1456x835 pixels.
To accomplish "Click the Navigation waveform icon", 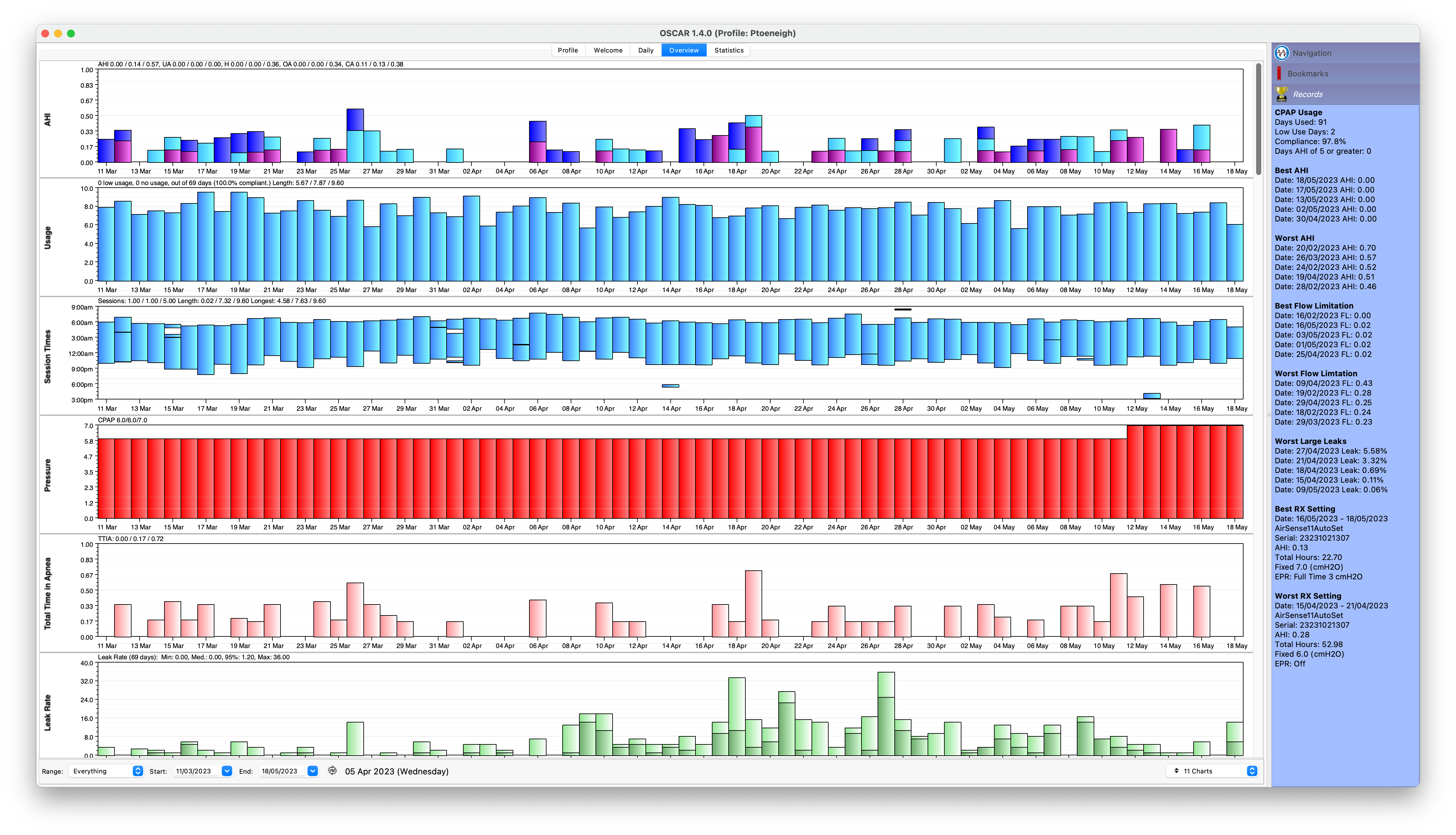I will coord(1281,53).
